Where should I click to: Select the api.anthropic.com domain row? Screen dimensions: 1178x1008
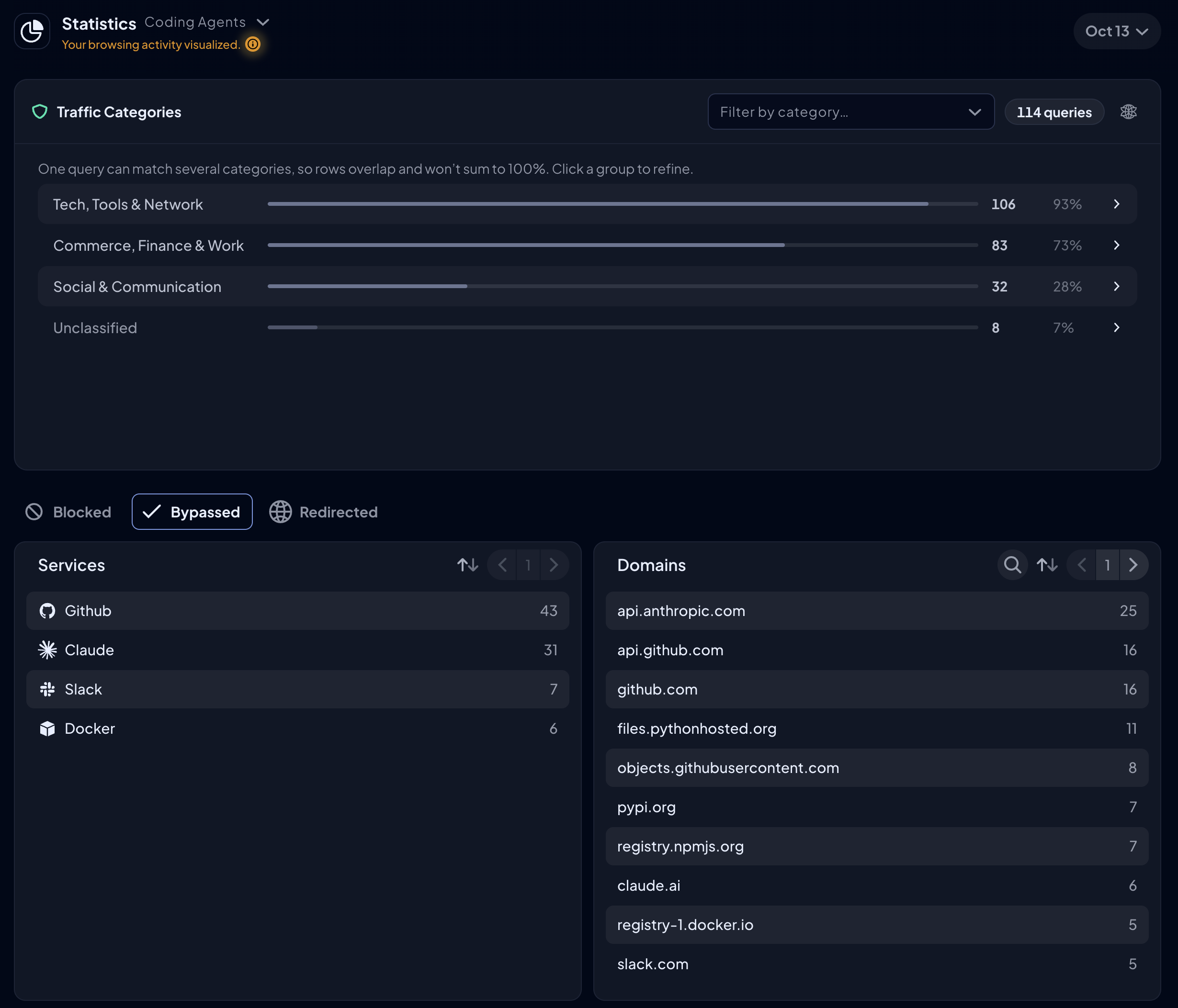[x=877, y=611]
